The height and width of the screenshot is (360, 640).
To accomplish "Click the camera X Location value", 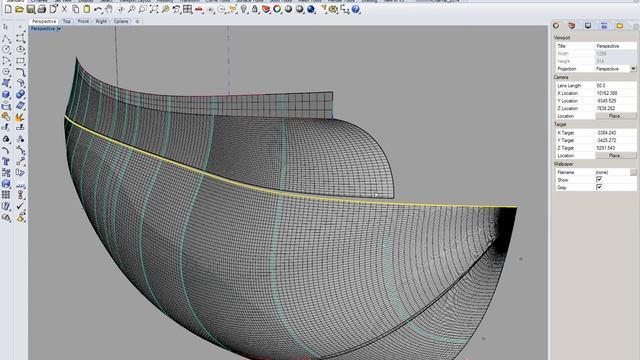I will click(616, 93).
